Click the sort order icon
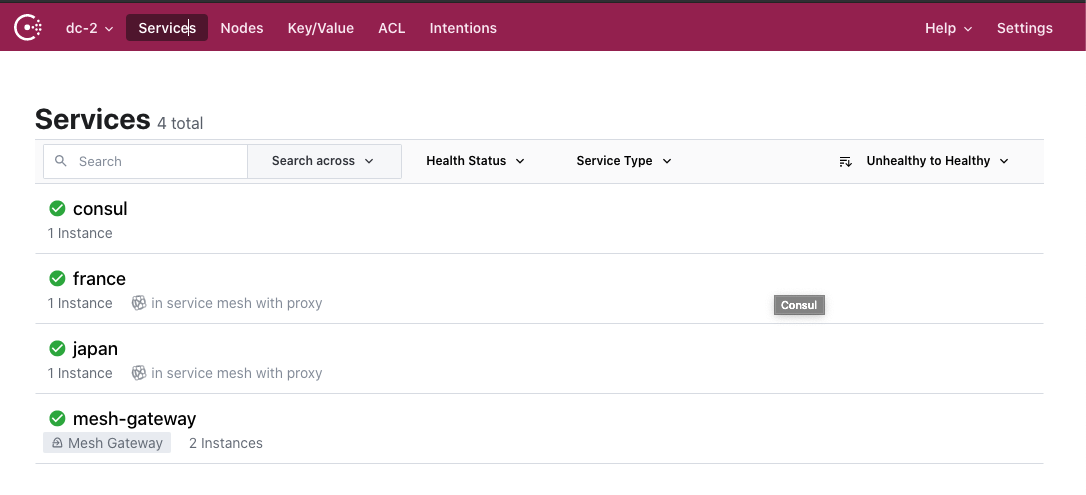 (845, 161)
